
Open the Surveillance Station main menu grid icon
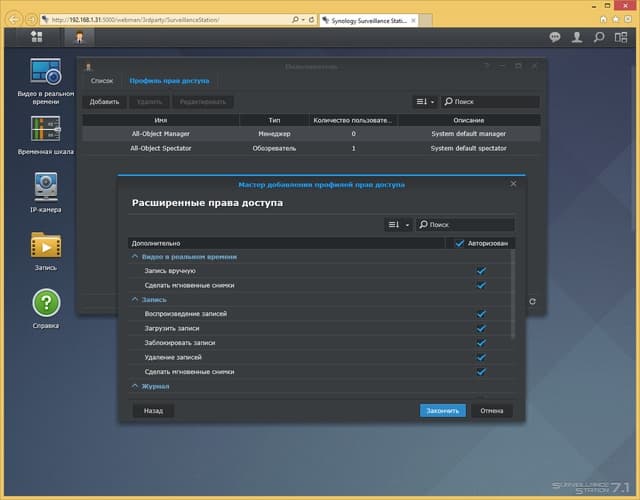click(37, 37)
